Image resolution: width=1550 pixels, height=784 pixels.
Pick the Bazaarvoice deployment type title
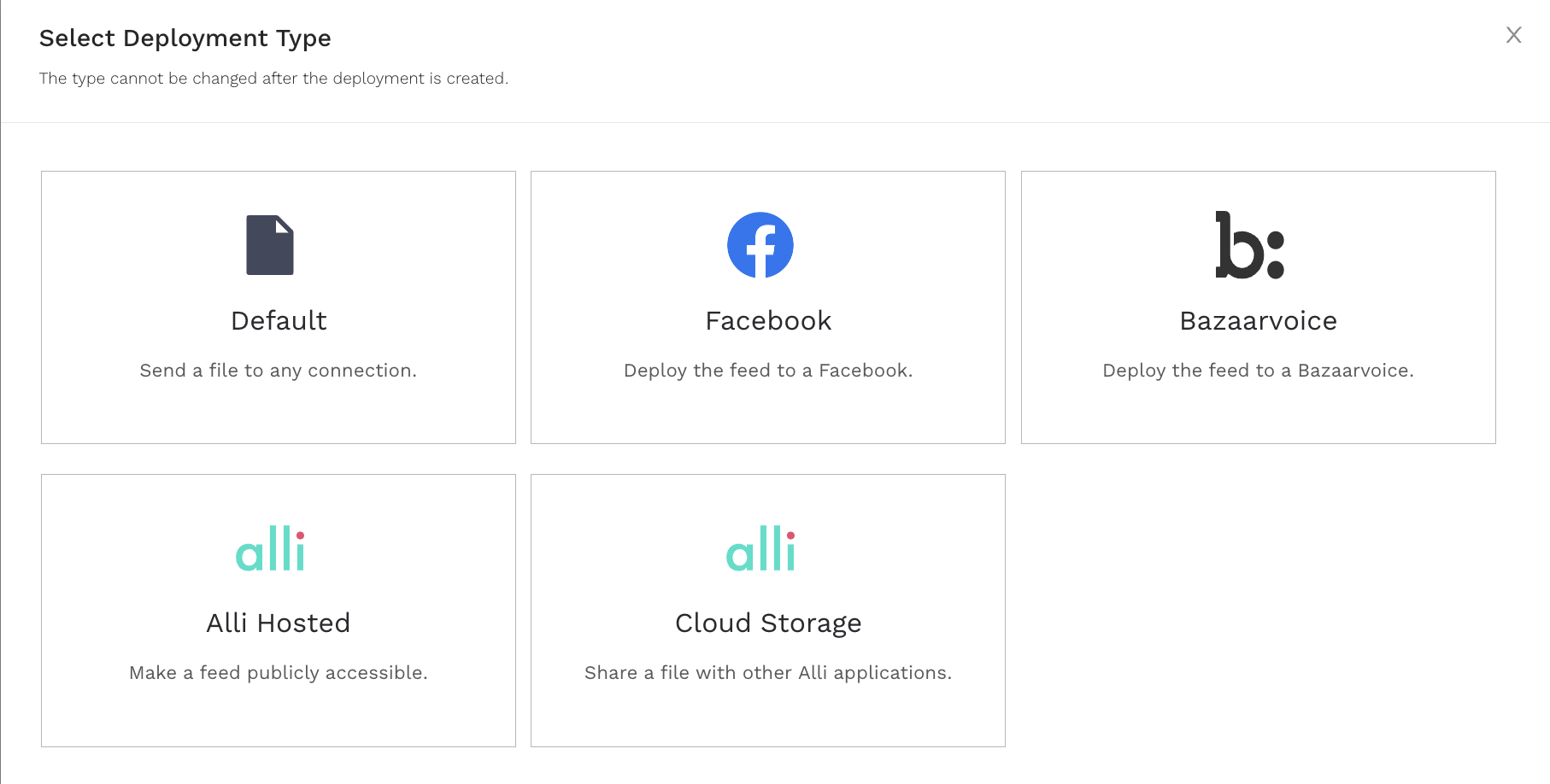[x=1258, y=321]
